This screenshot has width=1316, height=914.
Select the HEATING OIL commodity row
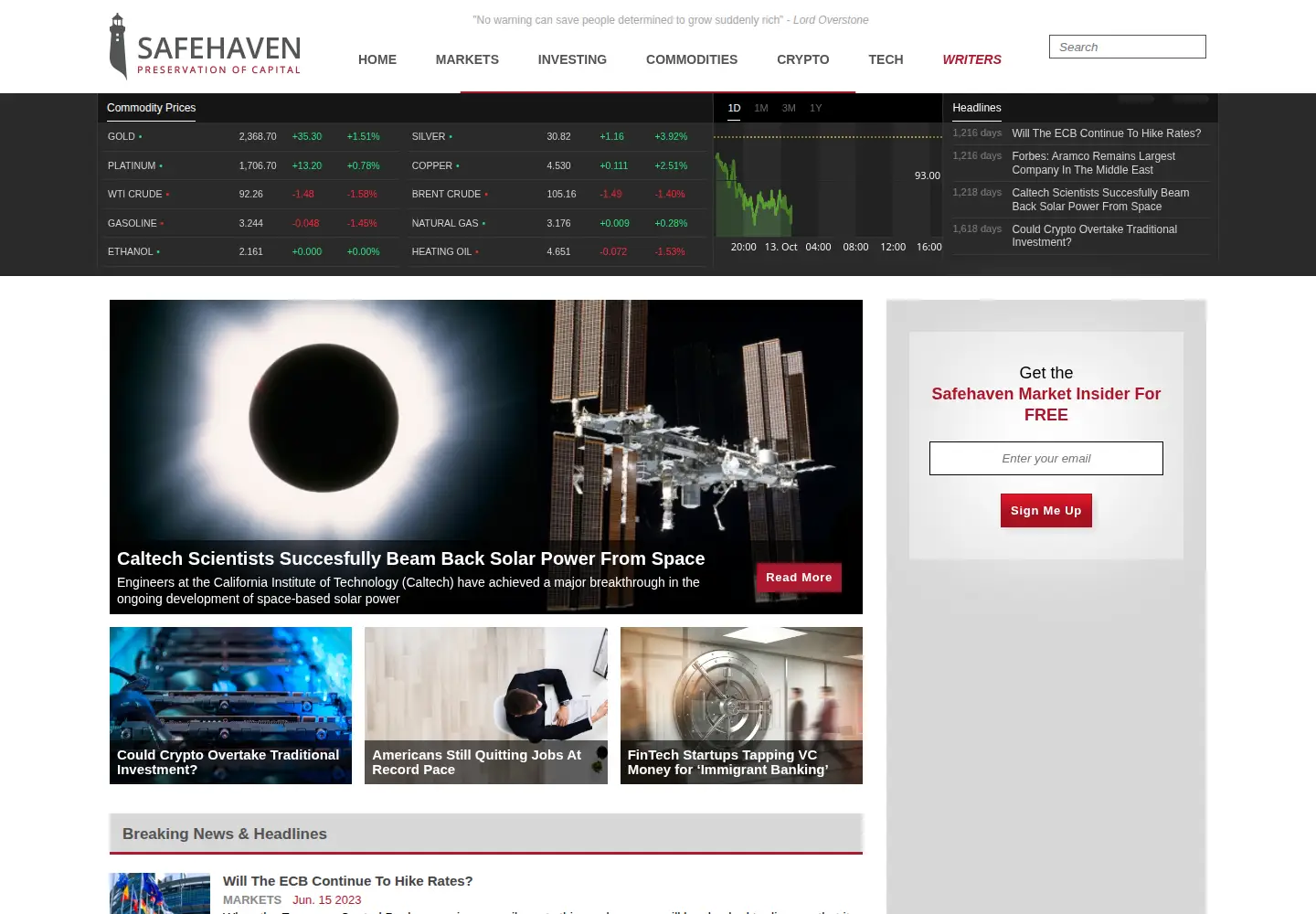click(557, 251)
